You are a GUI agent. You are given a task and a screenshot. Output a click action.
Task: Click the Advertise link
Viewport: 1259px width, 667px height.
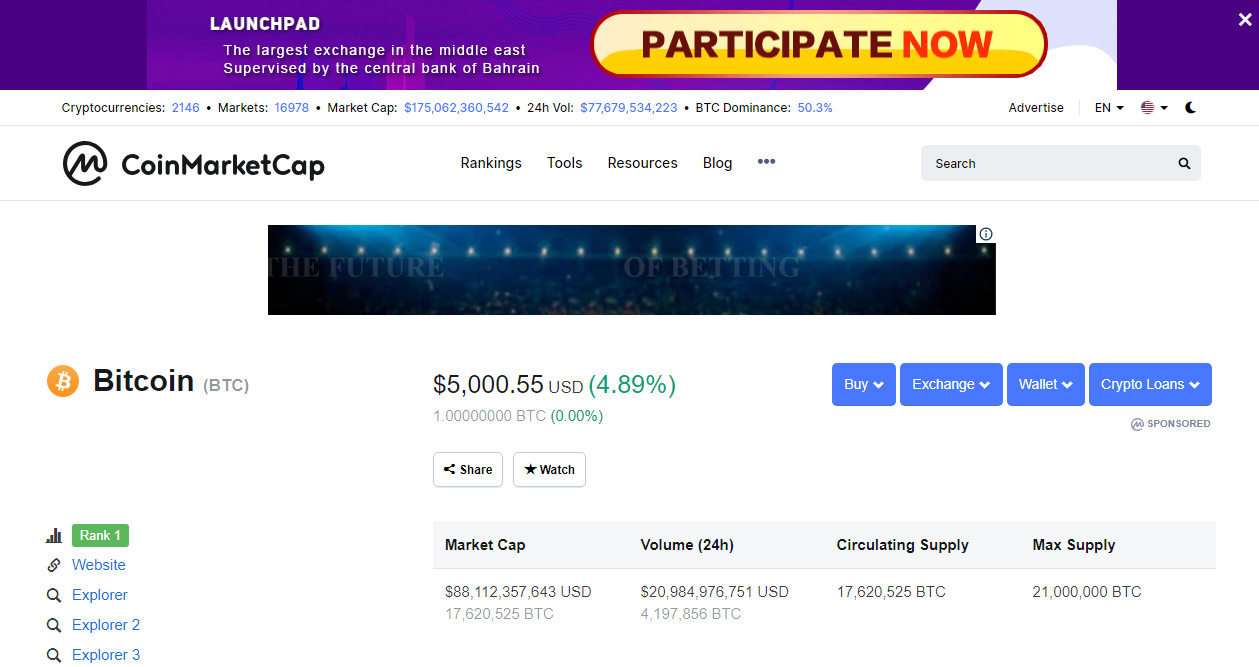(x=1036, y=108)
